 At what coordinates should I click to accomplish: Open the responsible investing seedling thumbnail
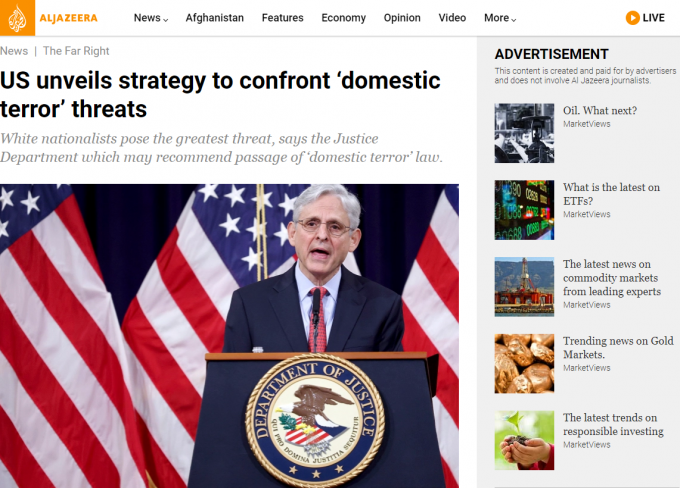coord(524,440)
